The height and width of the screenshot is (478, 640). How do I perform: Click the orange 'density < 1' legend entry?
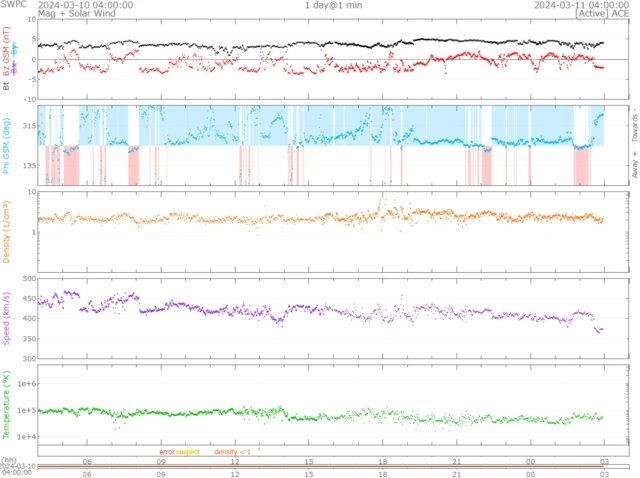pyautogui.click(x=233, y=452)
